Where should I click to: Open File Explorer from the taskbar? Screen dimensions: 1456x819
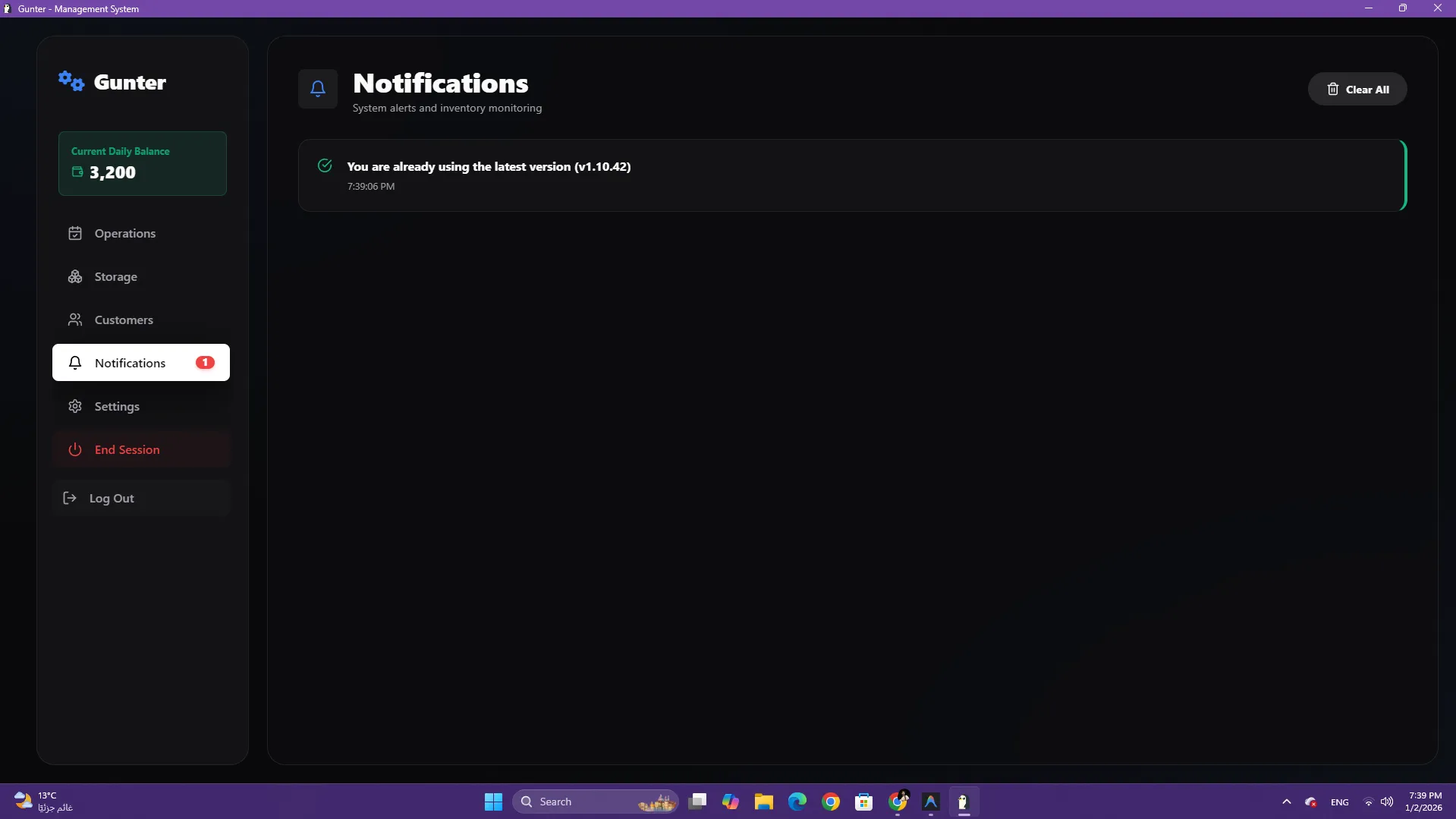pyautogui.click(x=764, y=802)
